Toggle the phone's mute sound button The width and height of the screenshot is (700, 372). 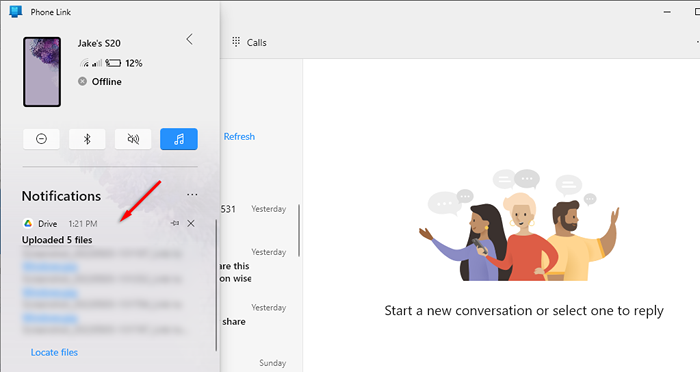pos(133,139)
